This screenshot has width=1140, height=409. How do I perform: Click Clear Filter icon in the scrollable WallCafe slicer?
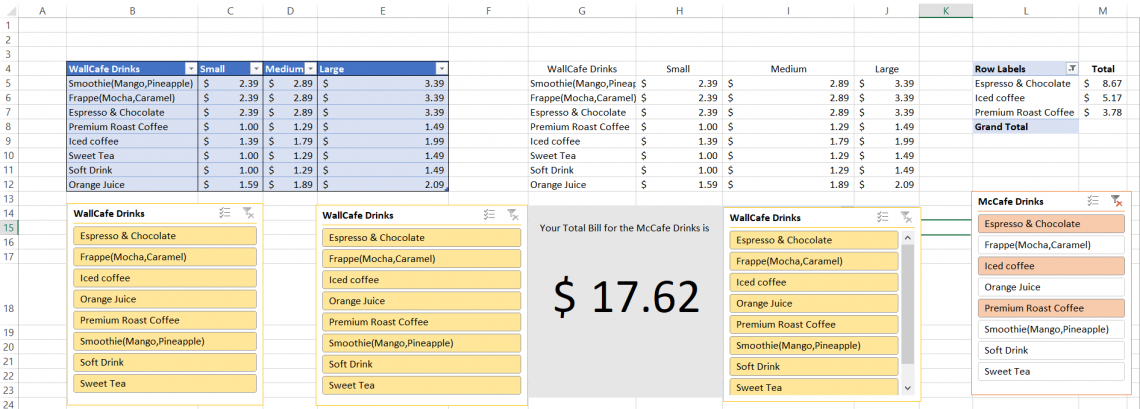[x=906, y=217]
